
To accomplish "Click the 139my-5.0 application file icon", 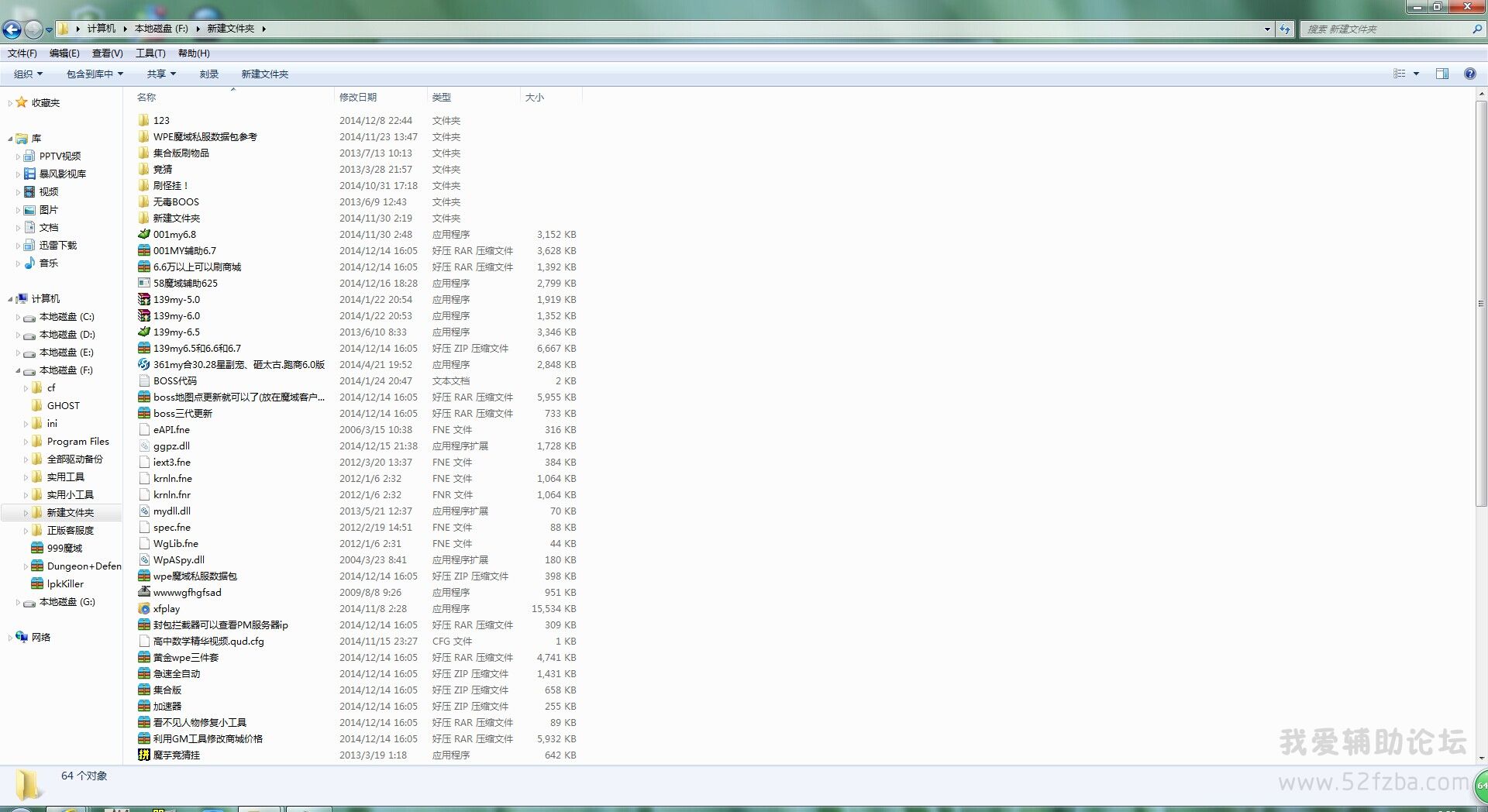I will click(144, 300).
